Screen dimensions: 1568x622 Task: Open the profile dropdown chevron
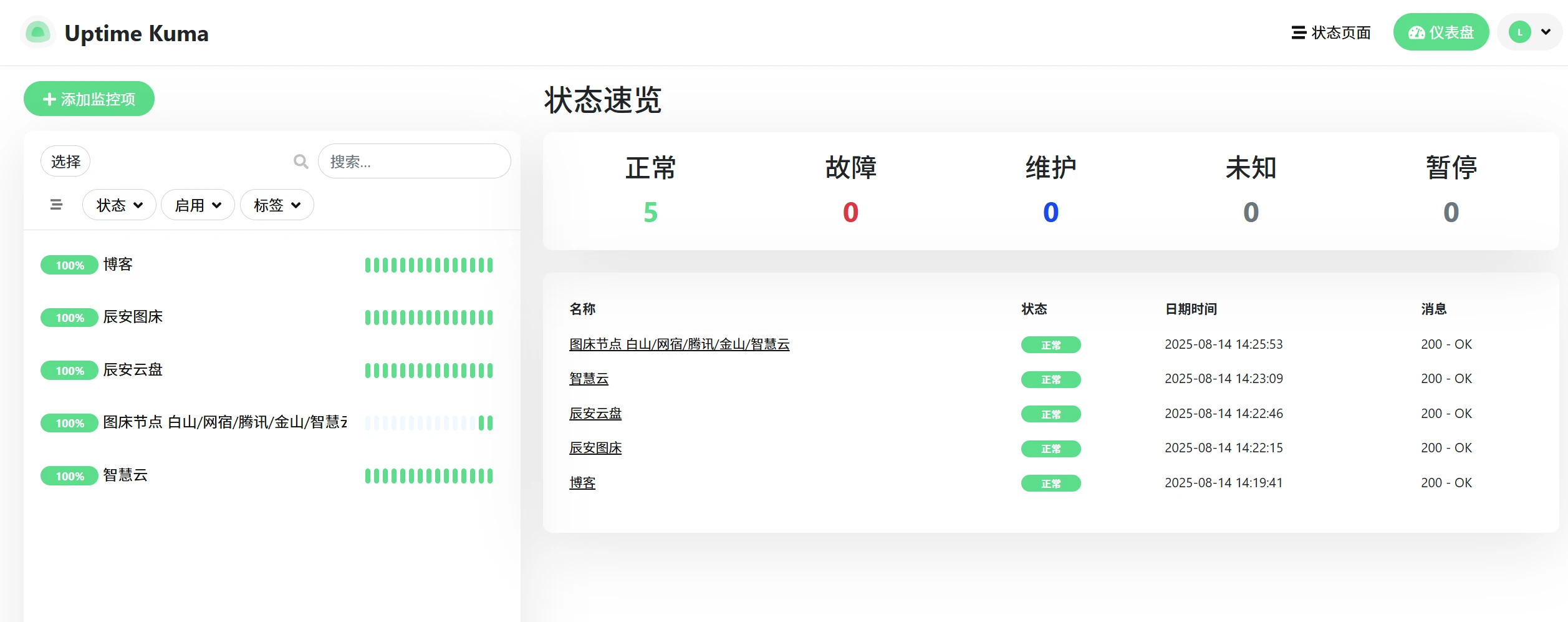(x=1546, y=32)
